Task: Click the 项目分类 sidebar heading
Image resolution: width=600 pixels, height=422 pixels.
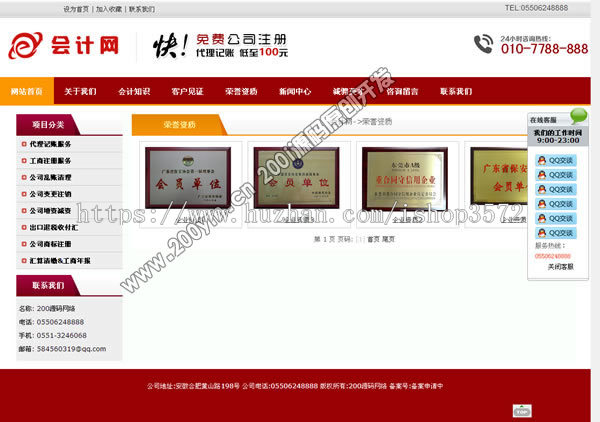Action: (48, 125)
